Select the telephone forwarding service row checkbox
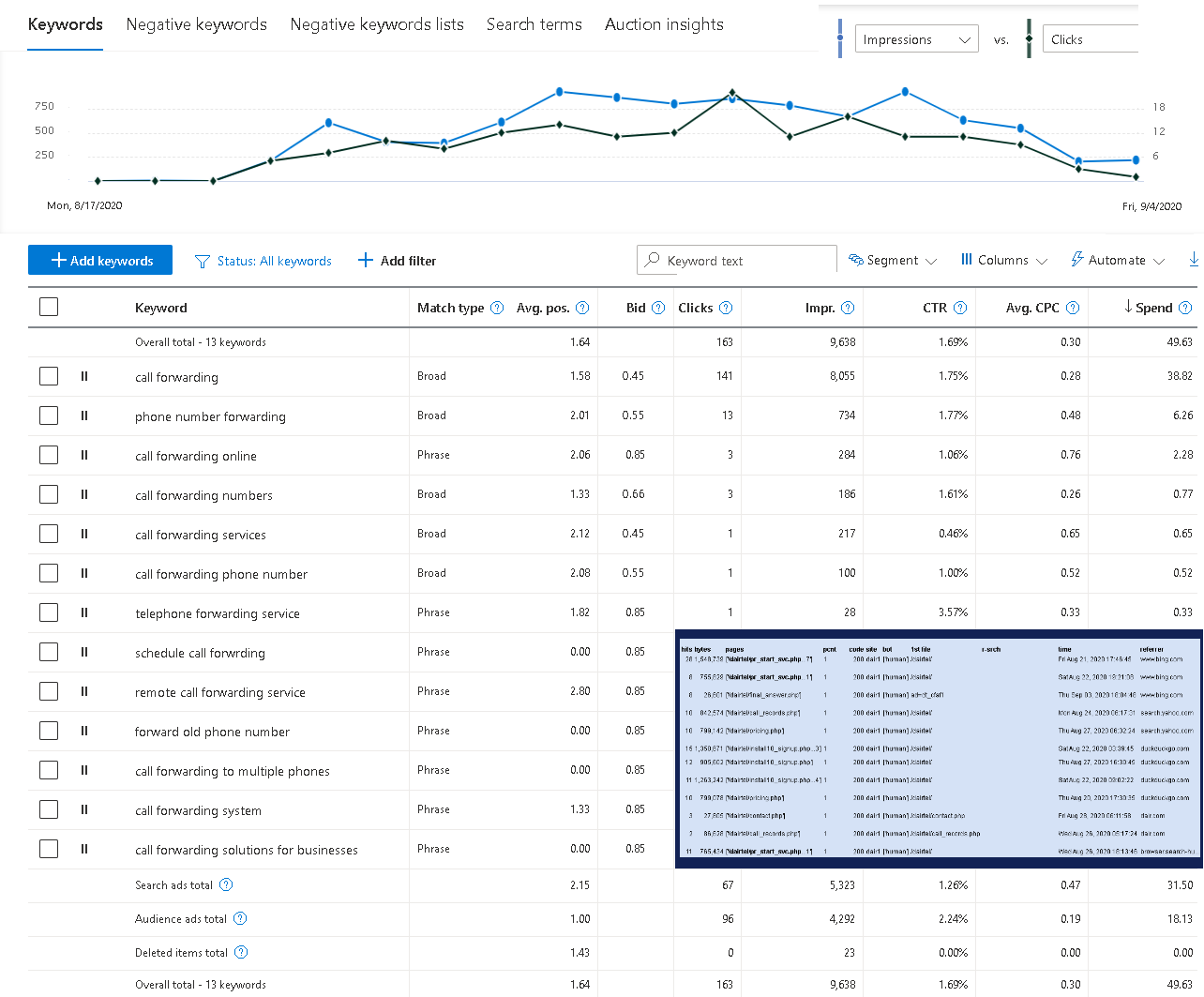The height and width of the screenshot is (997, 1204). pyautogui.click(x=49, y=612)
